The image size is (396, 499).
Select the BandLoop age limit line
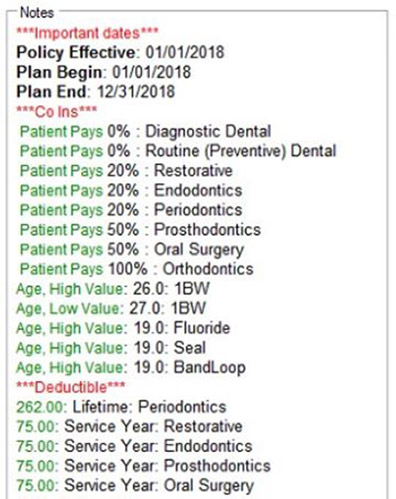(131, 367)
